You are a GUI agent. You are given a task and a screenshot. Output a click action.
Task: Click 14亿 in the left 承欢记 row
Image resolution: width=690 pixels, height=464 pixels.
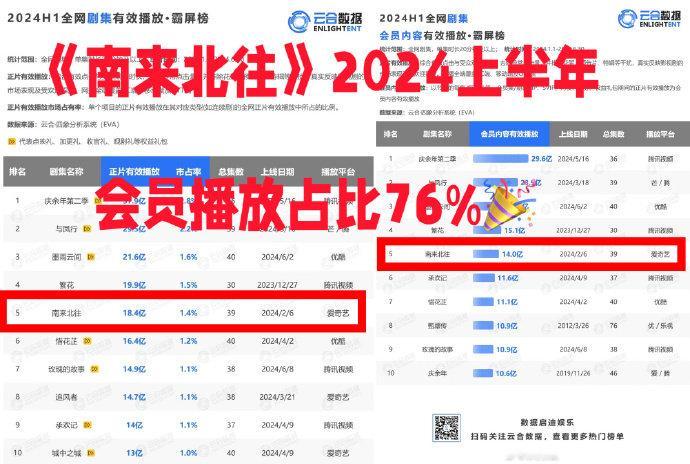point(134,425)
